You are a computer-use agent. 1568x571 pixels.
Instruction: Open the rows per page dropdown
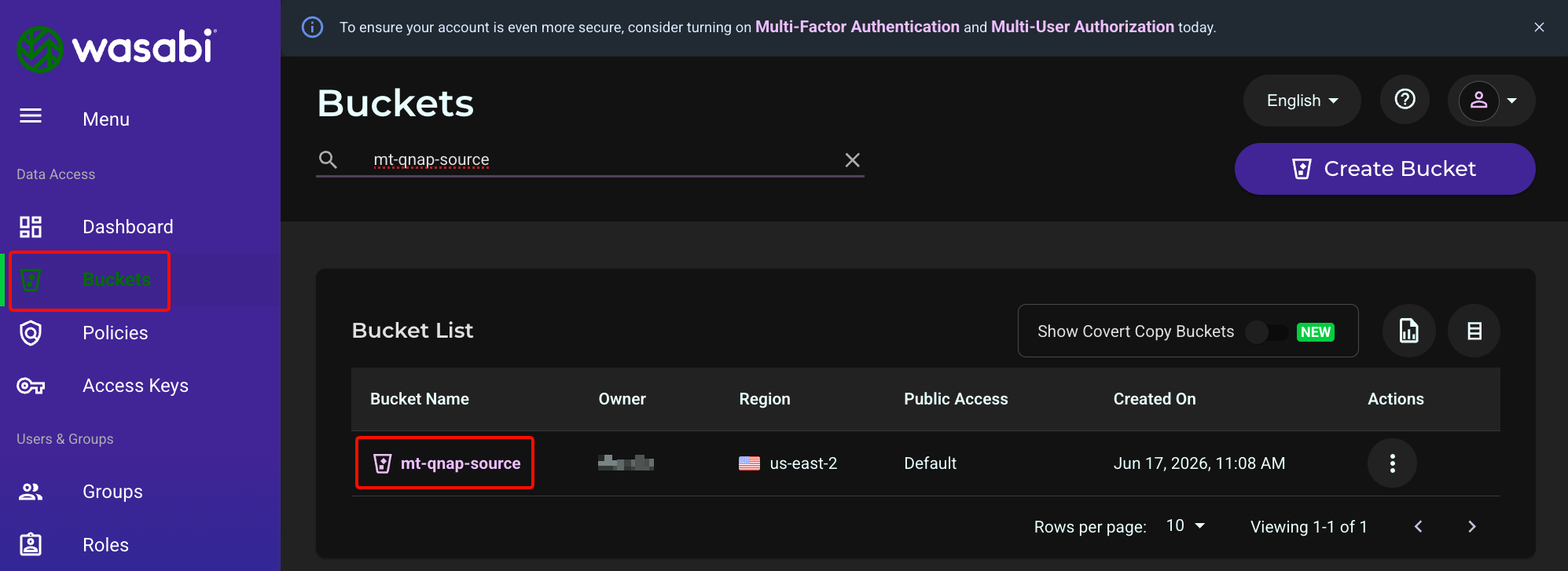1186,525
